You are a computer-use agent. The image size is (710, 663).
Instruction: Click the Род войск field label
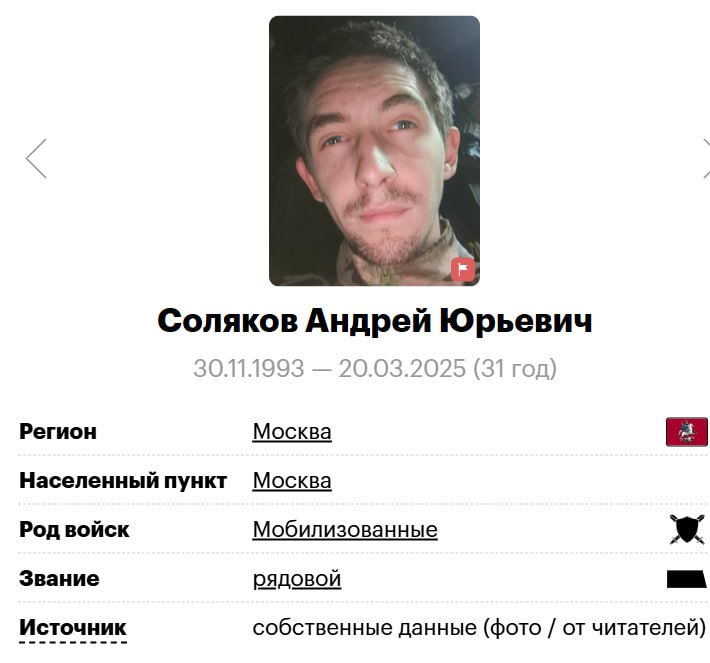(x=74, y=529)
